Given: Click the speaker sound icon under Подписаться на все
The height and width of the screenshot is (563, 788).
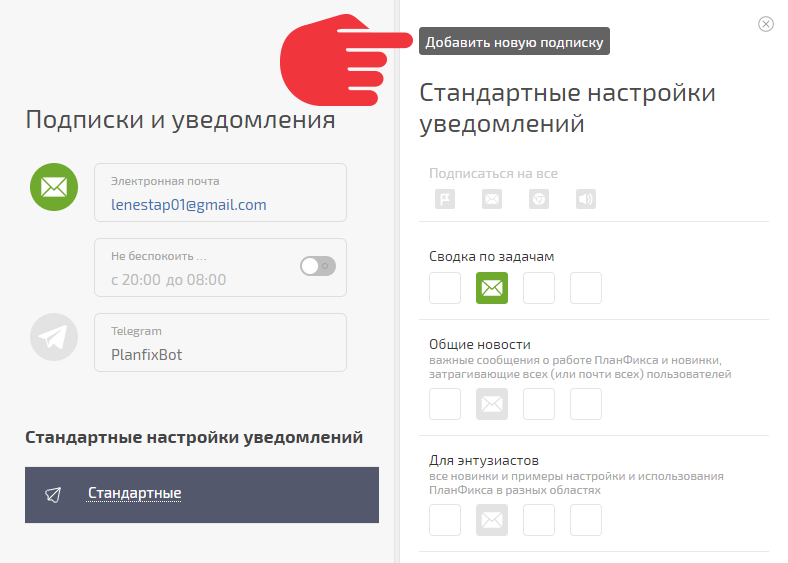Looking at the screenshot, I should [x=586, y=199].
